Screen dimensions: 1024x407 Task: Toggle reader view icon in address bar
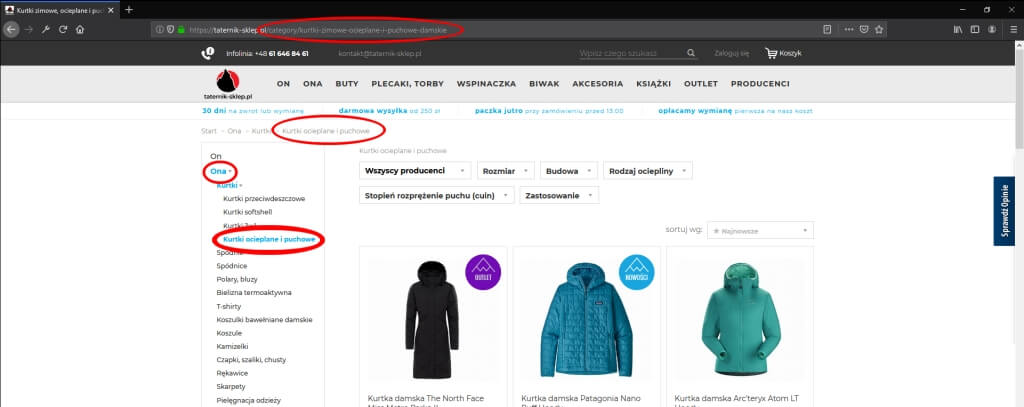click(827, 29)
